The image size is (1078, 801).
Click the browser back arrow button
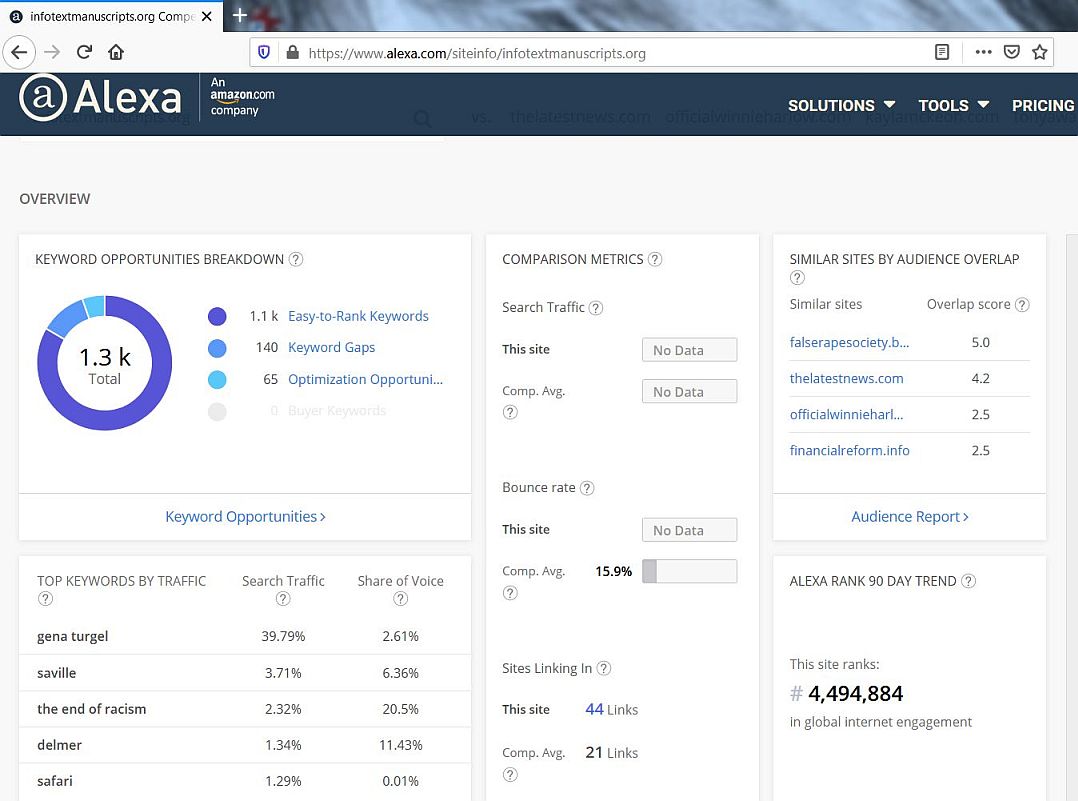point(20,52)
